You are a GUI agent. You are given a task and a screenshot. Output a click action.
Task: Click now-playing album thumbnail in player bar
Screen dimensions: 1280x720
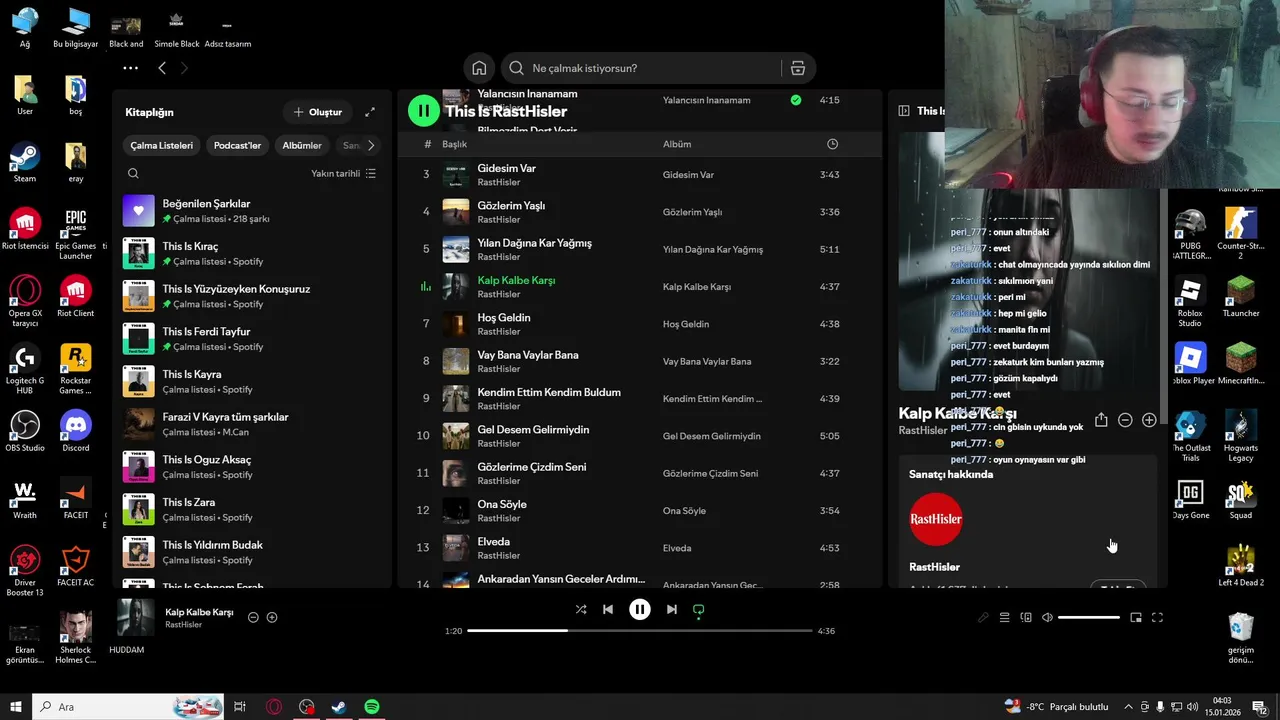click(x=136, y=618)
